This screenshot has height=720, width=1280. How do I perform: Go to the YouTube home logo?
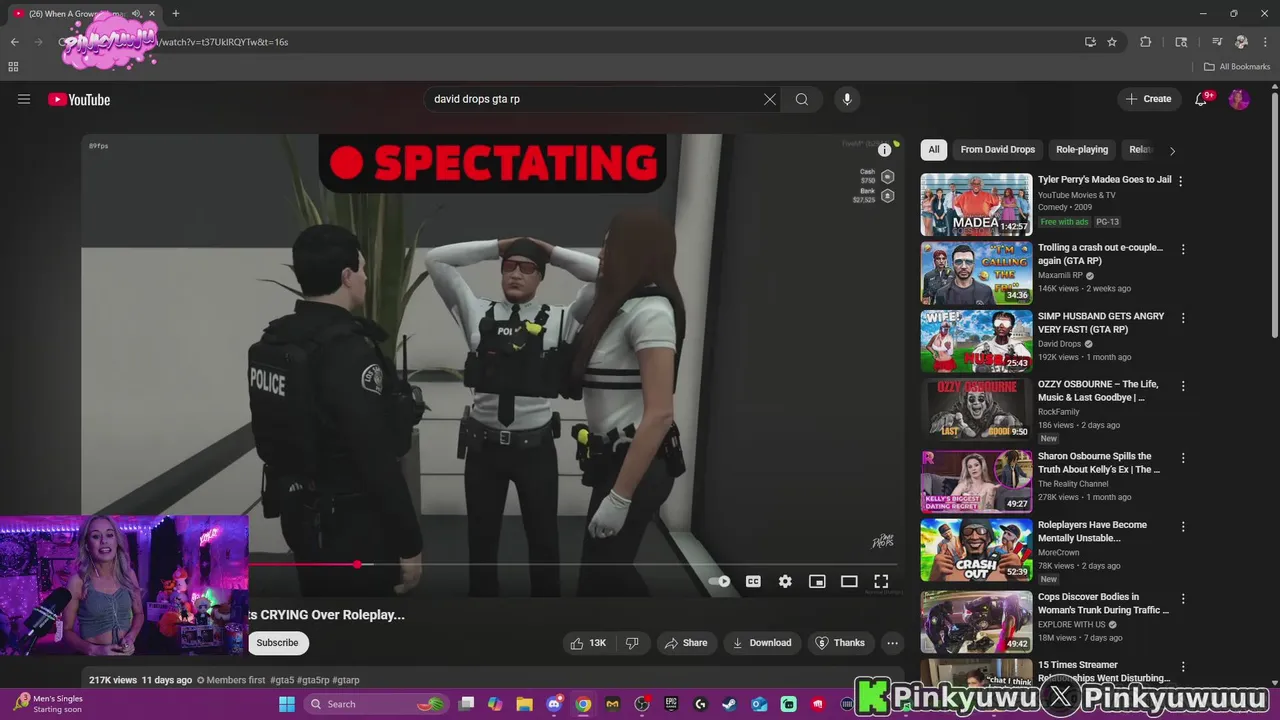pos(79,99)
